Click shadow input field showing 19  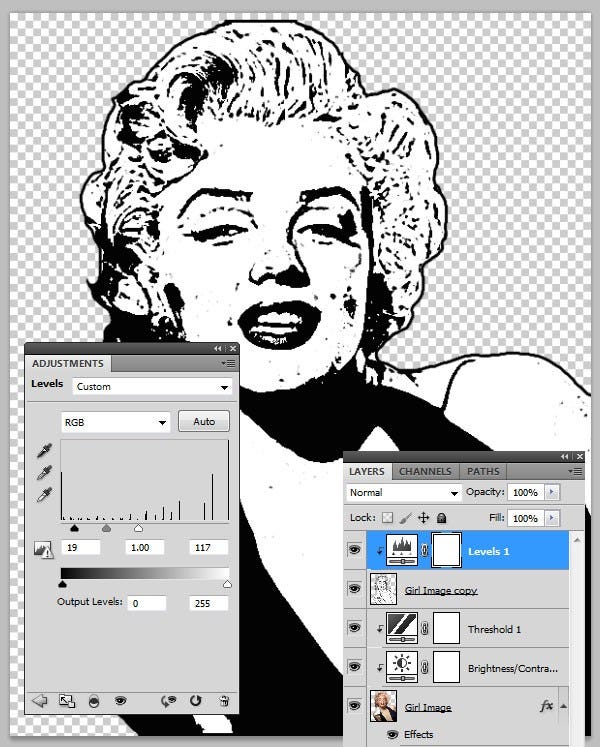point(81,547)
